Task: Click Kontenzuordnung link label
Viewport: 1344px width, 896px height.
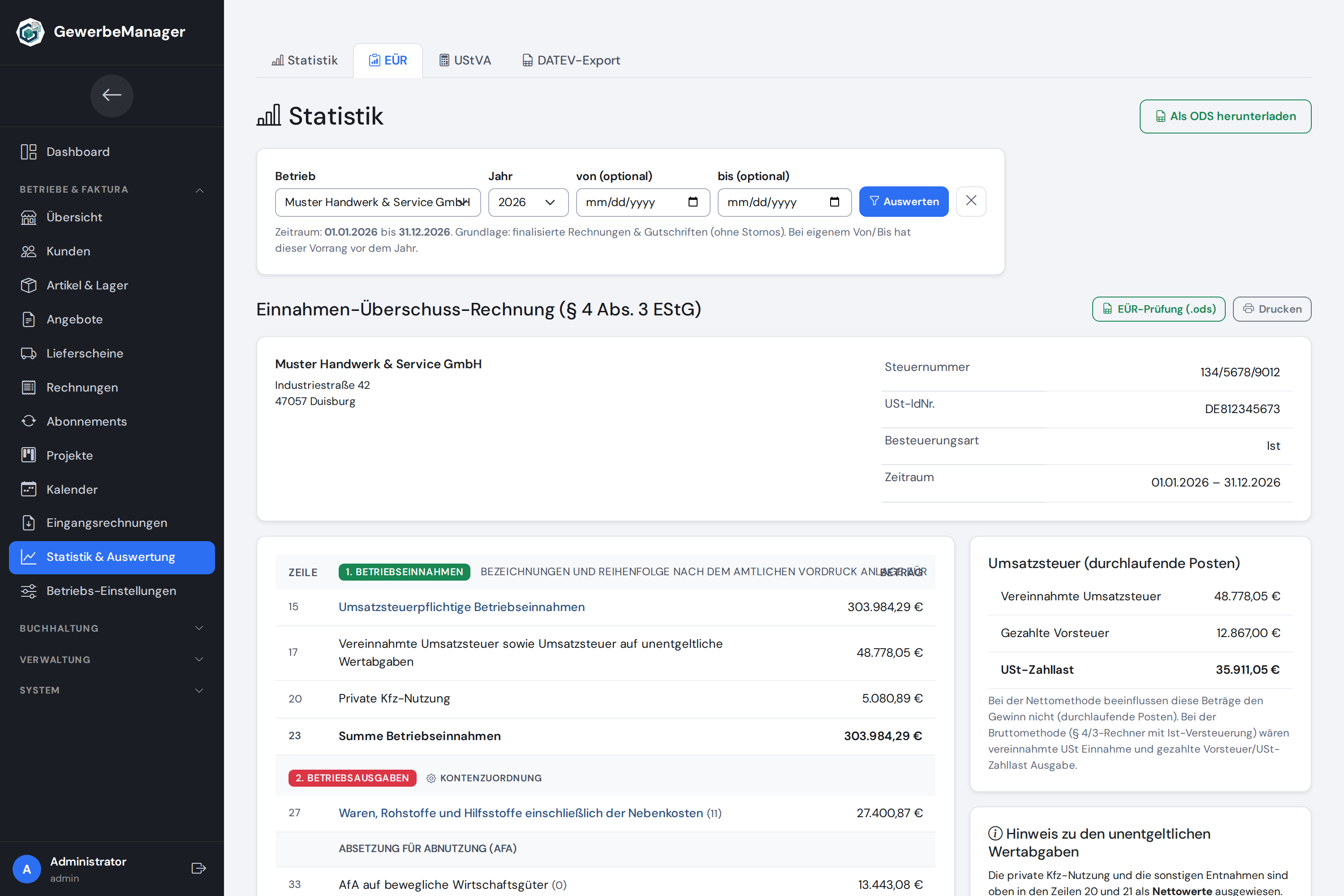Action: (x=491, y=778)
